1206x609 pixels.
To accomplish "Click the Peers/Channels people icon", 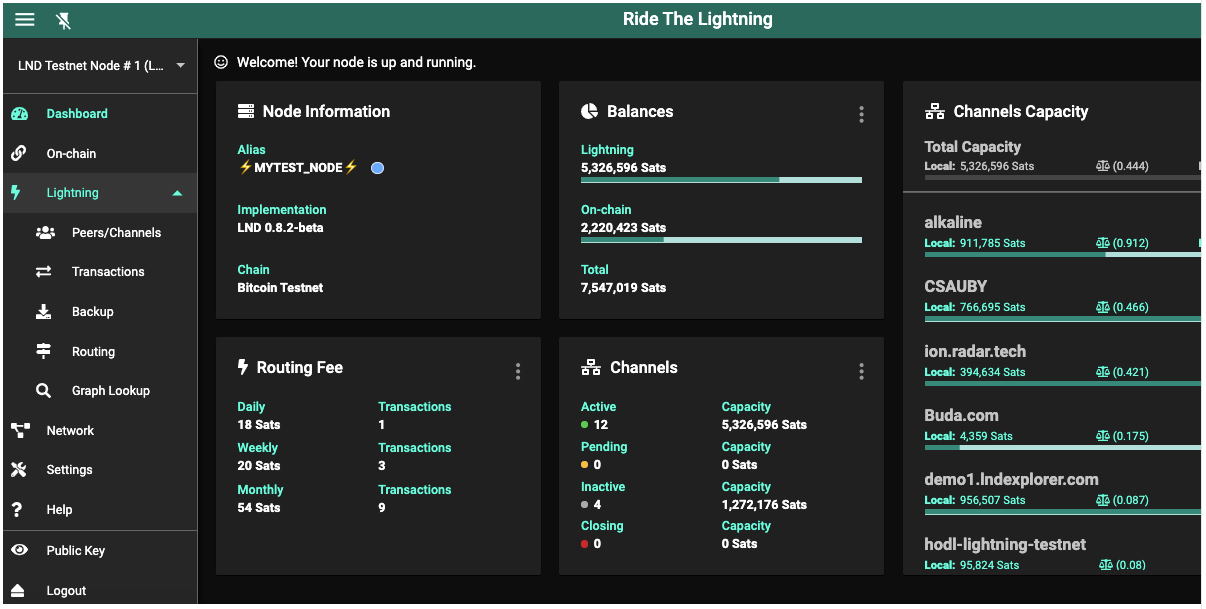I will coord(45,232).
